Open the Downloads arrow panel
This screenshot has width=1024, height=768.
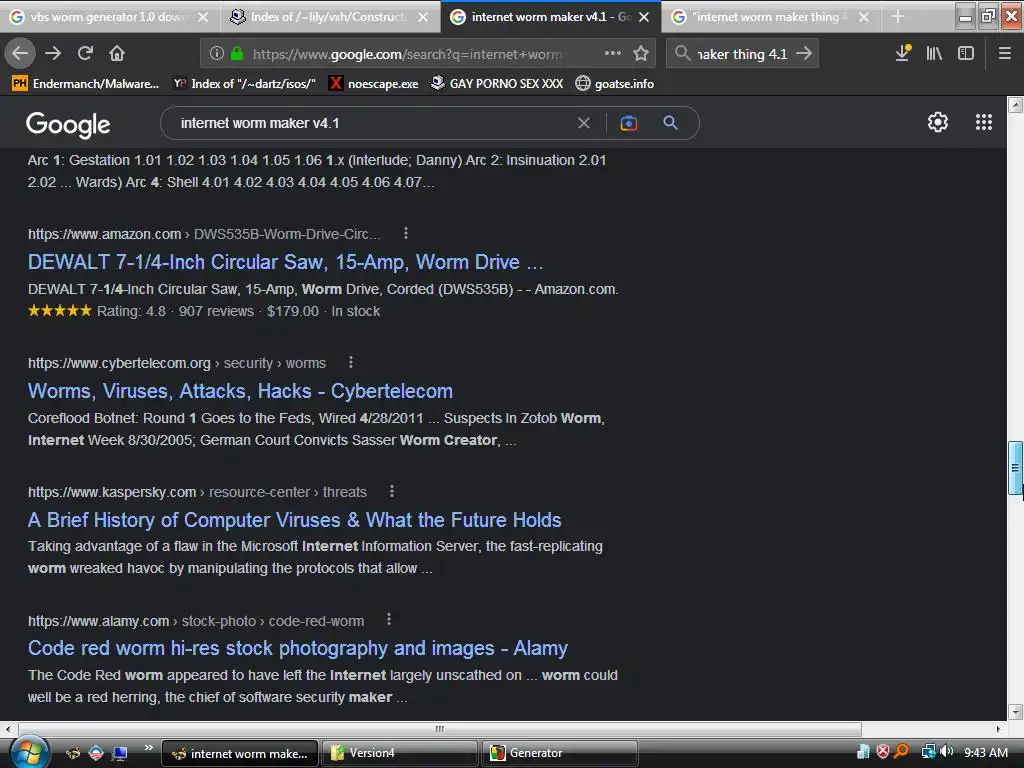point(903,53)
